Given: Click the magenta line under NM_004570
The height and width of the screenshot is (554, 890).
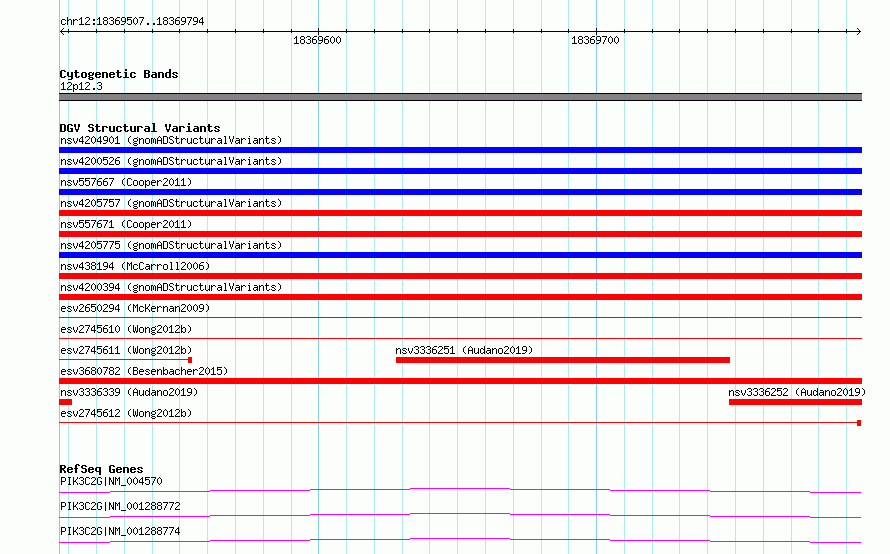Looking at the screenshot, I should click(460, 490).
